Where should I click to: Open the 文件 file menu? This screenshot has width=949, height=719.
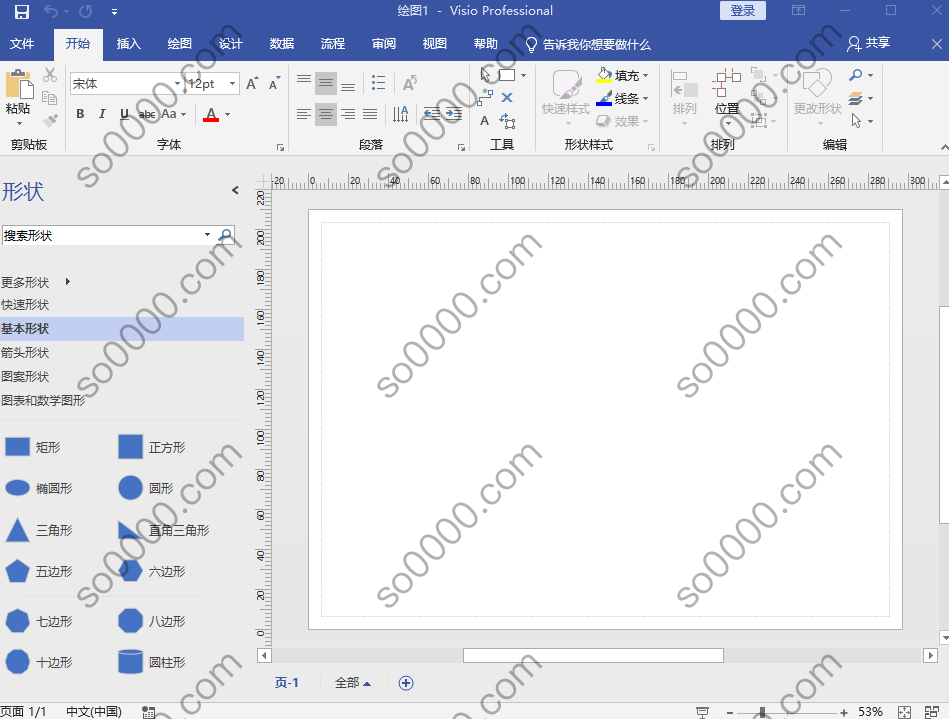point(22,44)
